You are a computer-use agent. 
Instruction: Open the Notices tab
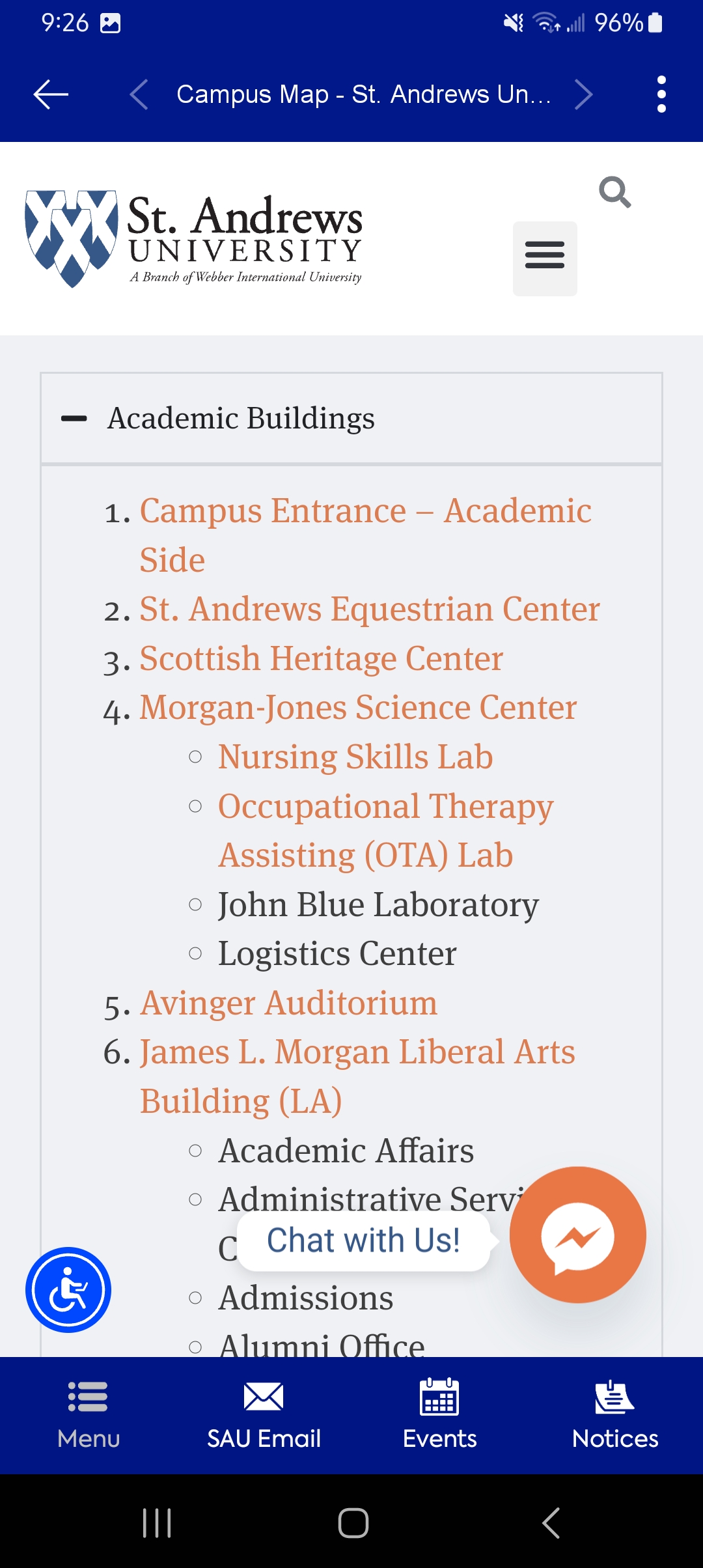pyautogui.click(x=615, y=1416)
